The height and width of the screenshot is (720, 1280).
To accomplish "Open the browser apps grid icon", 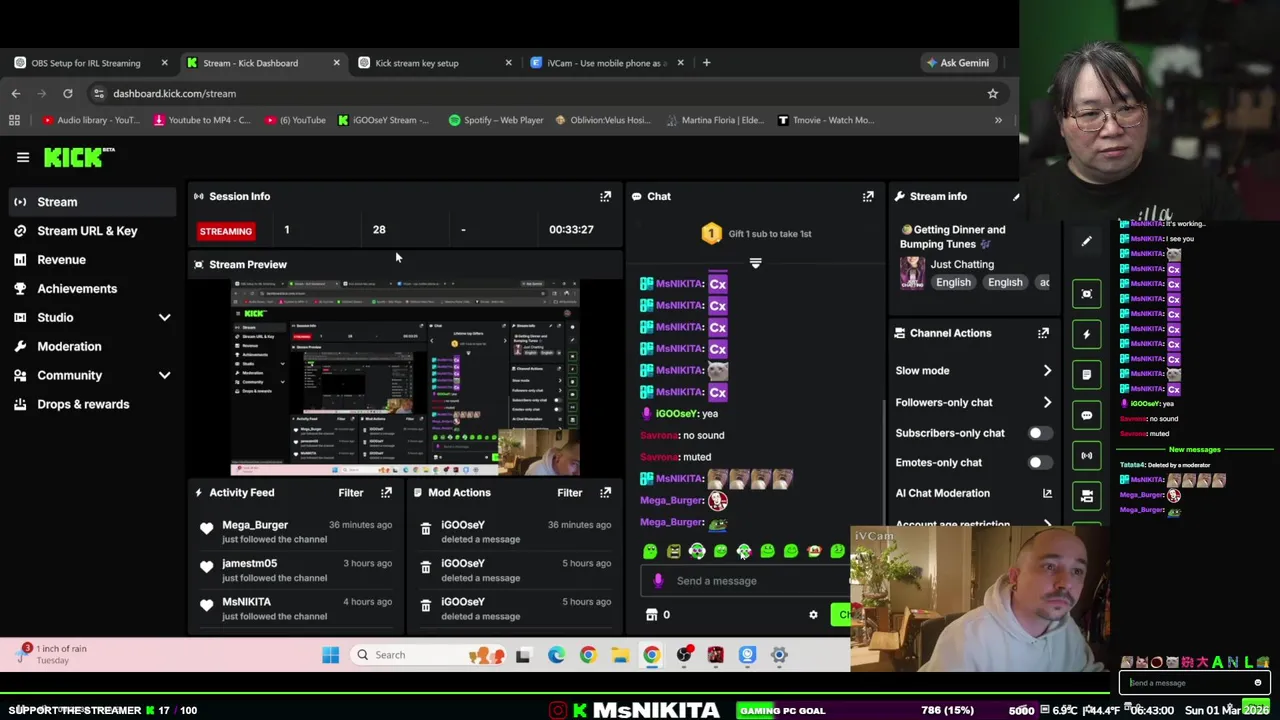I will (14, 120).
